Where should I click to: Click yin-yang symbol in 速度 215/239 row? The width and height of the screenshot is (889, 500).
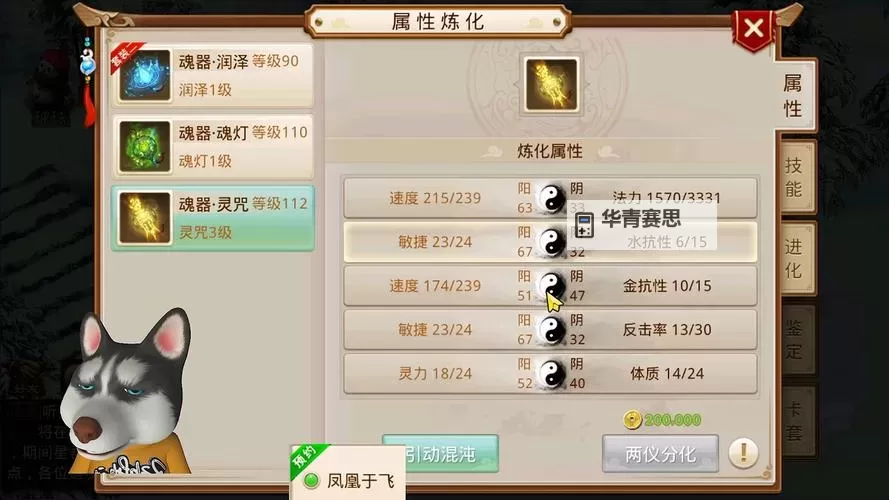[x=551, y=198]
